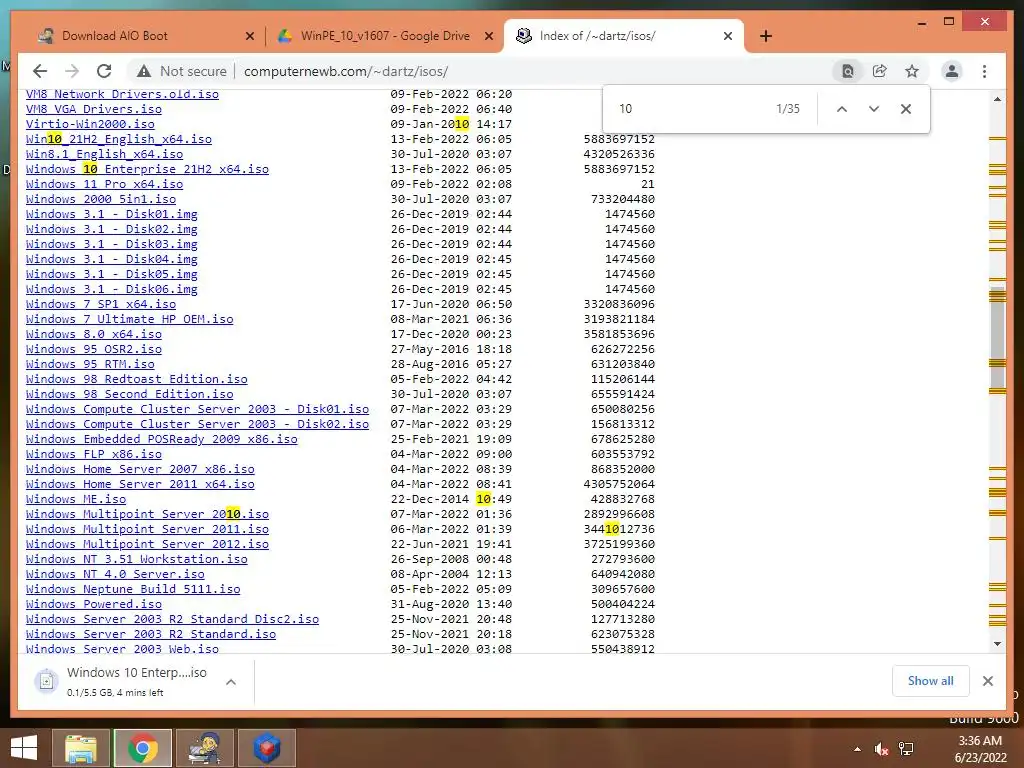Reload the current page
The width and height of the screenshot is (1024, 768).
[x=104, y=71]
